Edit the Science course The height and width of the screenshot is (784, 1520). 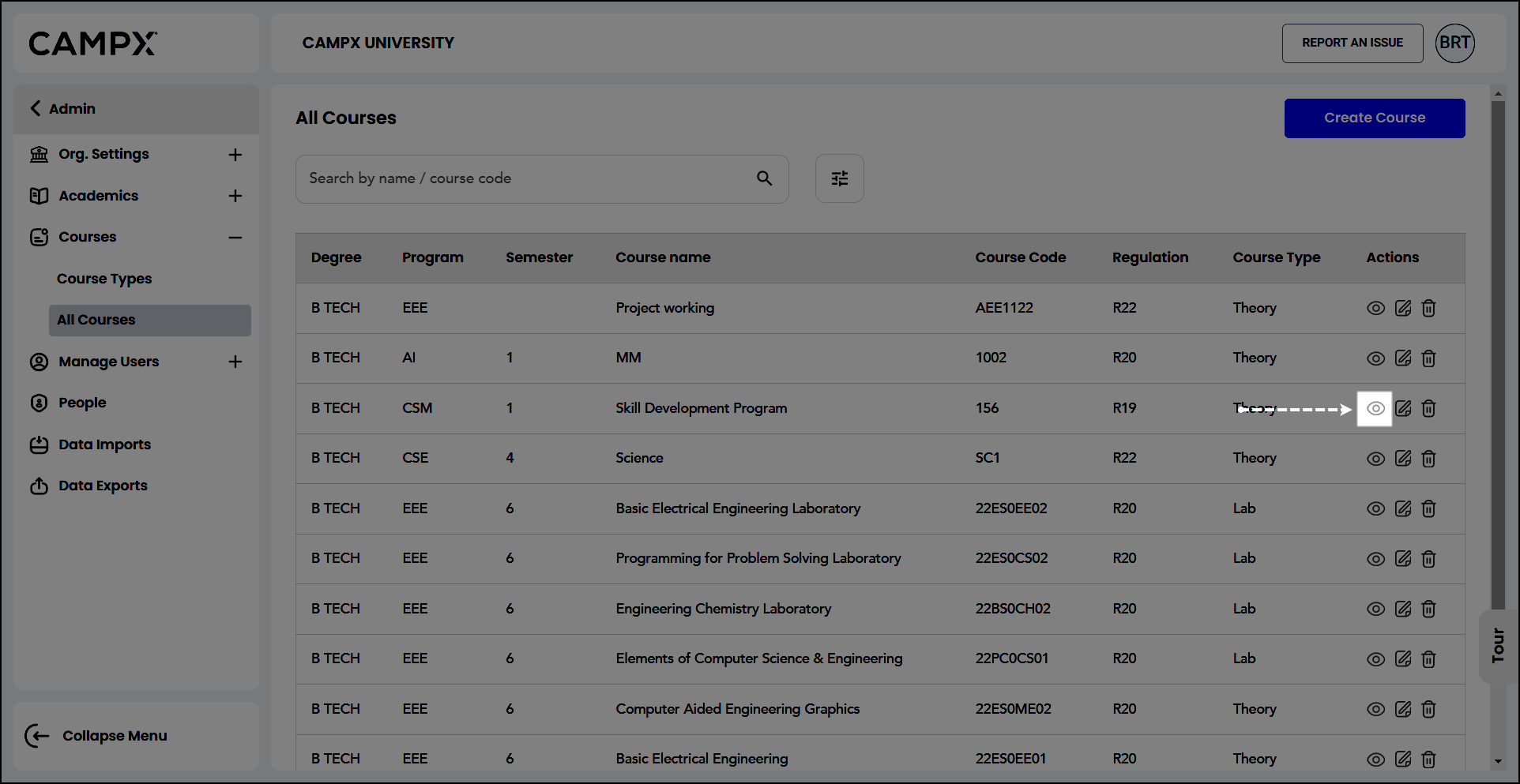coord(1402,459)
